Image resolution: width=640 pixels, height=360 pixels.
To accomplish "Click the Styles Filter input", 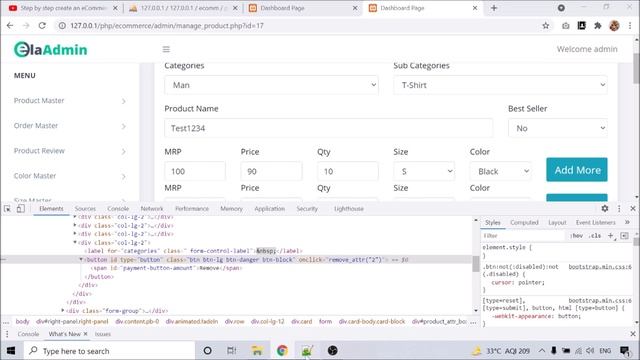I will point(523,236).
